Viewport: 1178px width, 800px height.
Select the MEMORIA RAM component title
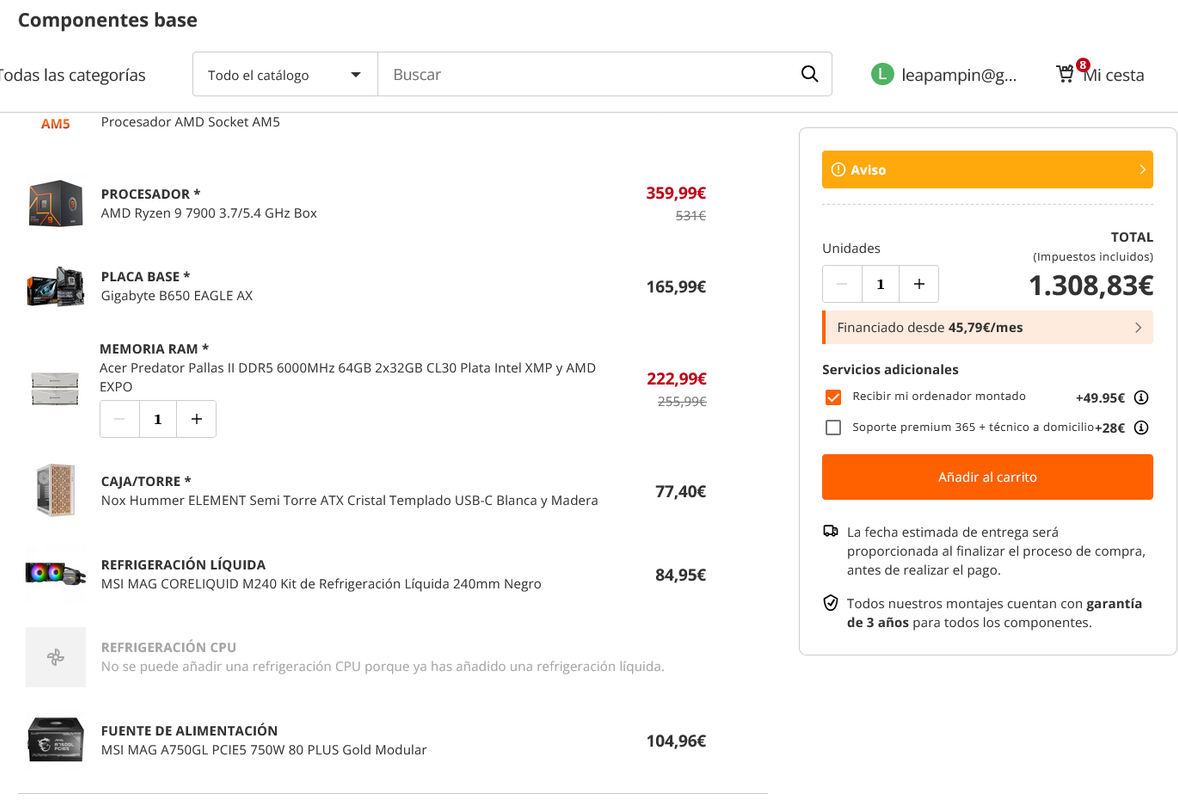(x=154, y=349)
